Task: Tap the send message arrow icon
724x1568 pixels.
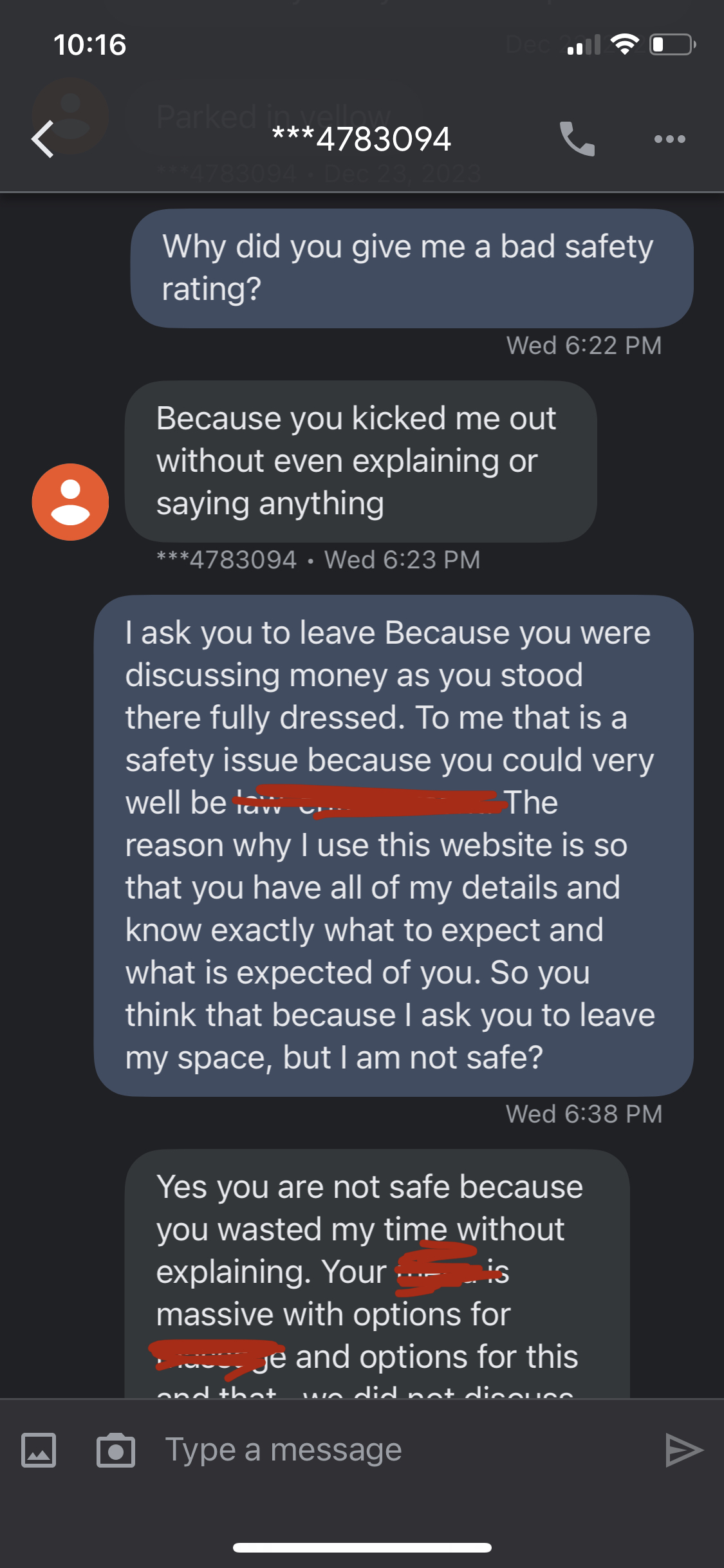Action: pyautogui.click(x=683, y=1450)
